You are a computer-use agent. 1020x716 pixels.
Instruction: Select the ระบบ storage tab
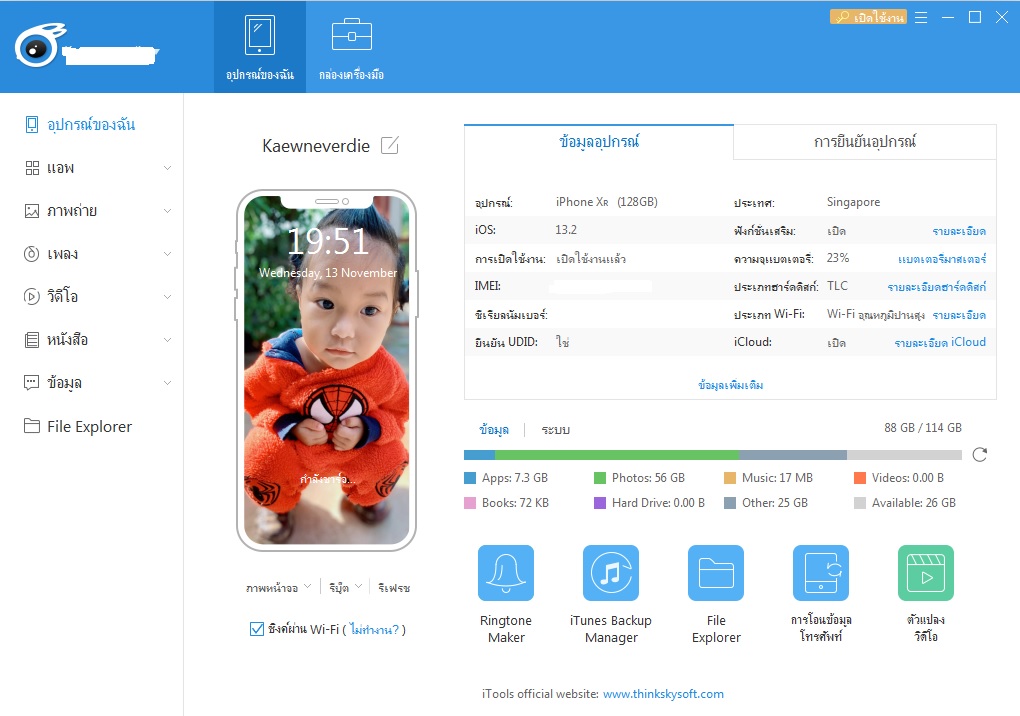[x=556, y=429]
